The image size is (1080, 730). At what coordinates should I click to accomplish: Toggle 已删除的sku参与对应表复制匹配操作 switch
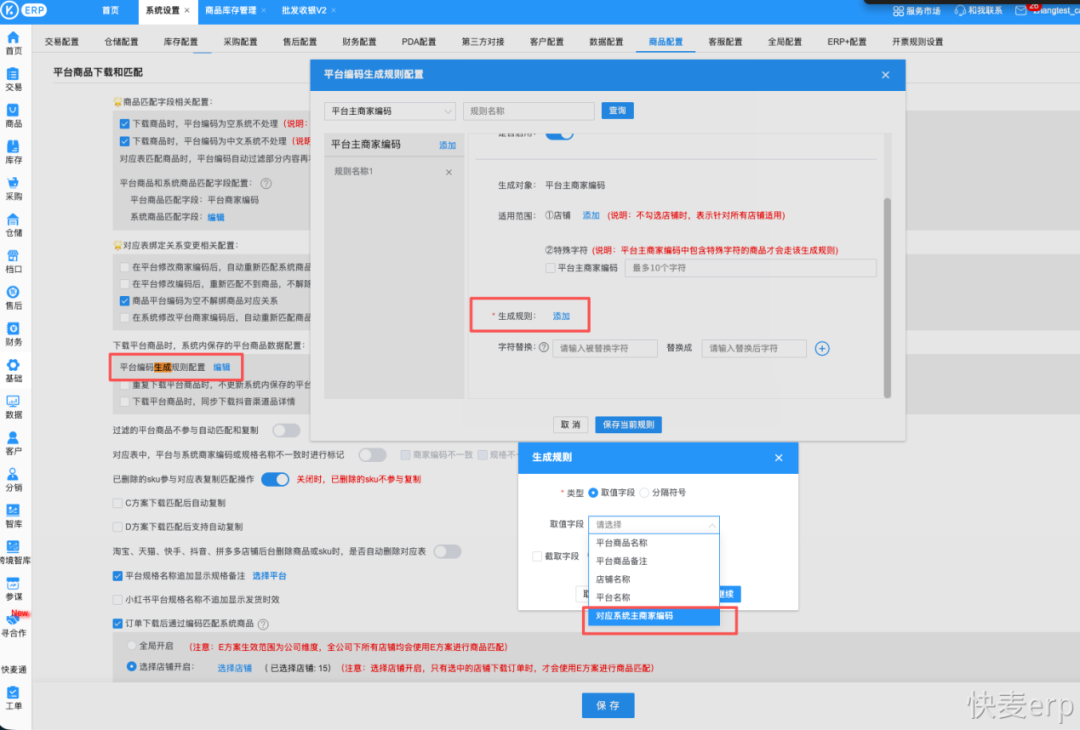[x=276, y=479]
